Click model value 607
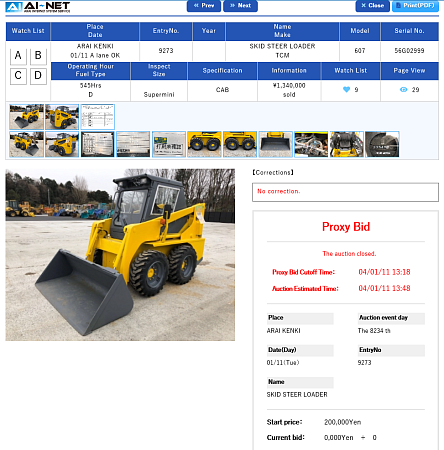Image resolution: width=444 pixels, height=450 pixels. [360, 51]
